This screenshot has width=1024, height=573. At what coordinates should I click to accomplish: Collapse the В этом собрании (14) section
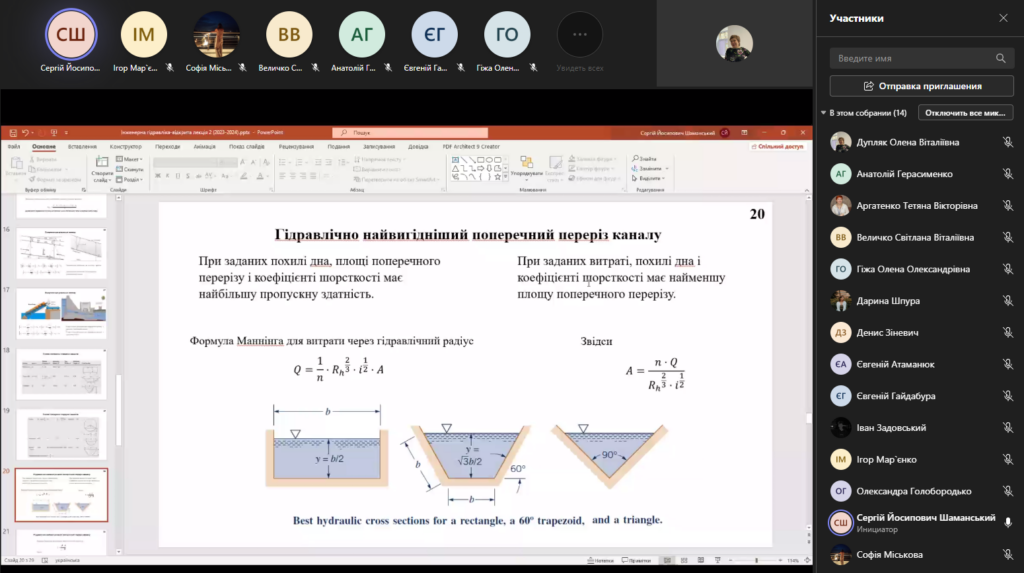824,113
